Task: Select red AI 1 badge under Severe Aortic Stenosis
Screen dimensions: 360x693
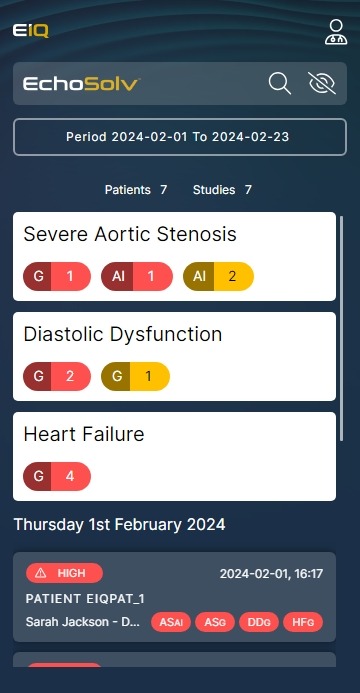Action: [x=137, y=277]
